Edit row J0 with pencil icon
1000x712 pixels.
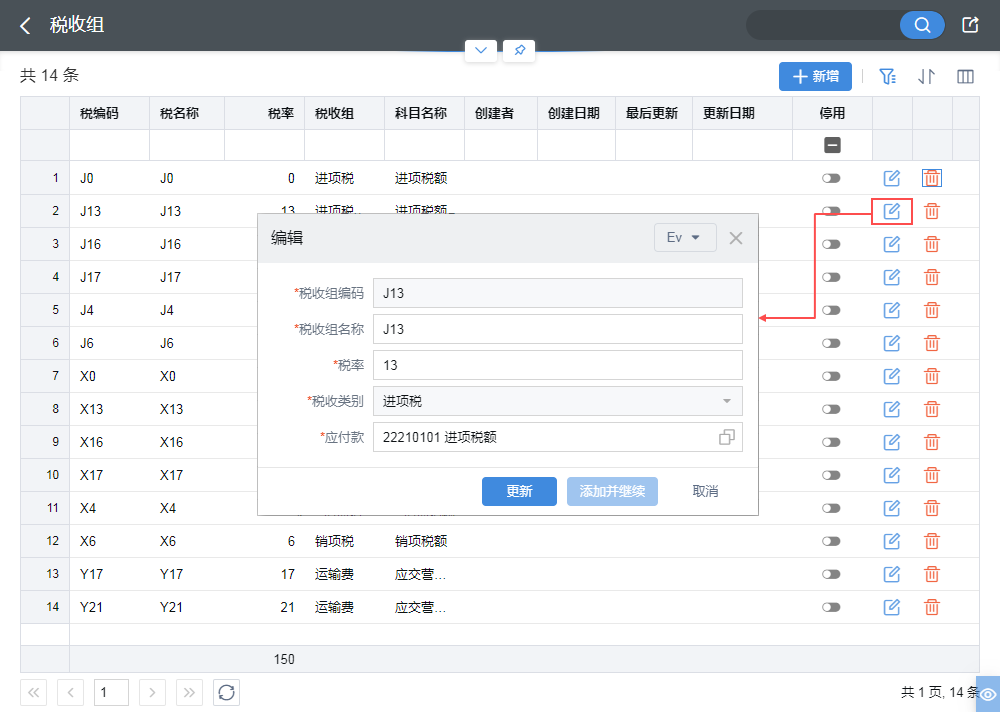tap(892, 178)
